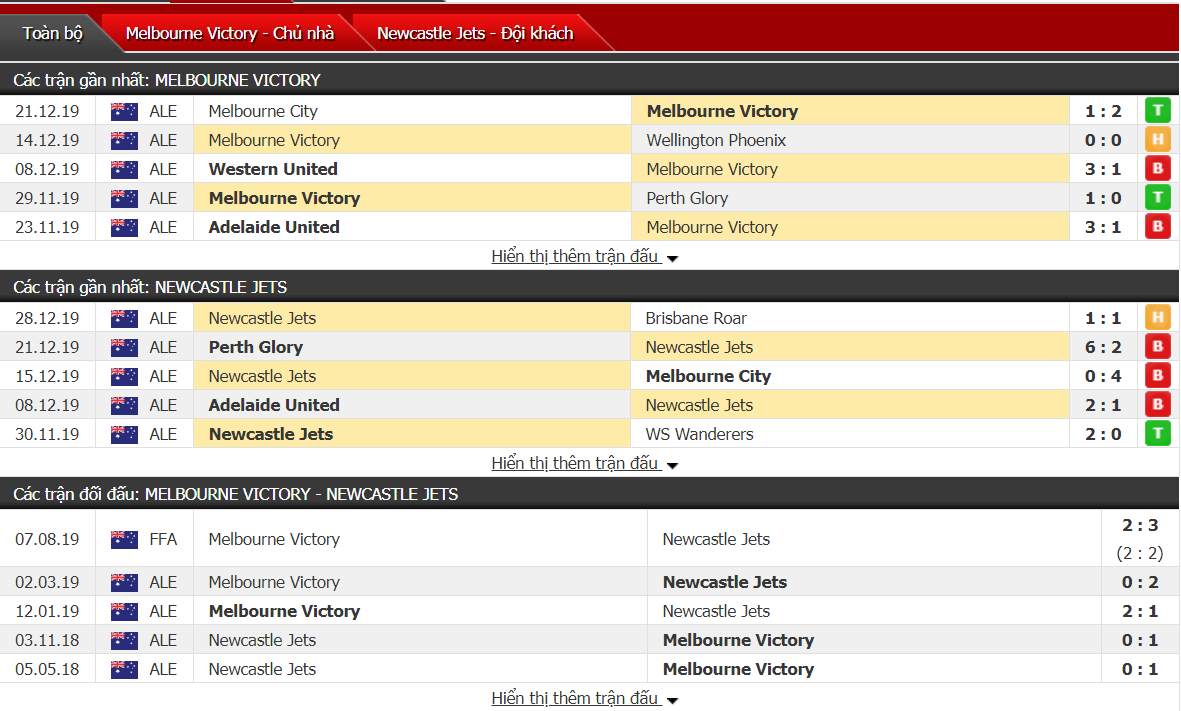Viewport: 1181px width, 711px height.
Task: Open Perth Glory home team on 21.12.19 row
Action: click(255, 347)
